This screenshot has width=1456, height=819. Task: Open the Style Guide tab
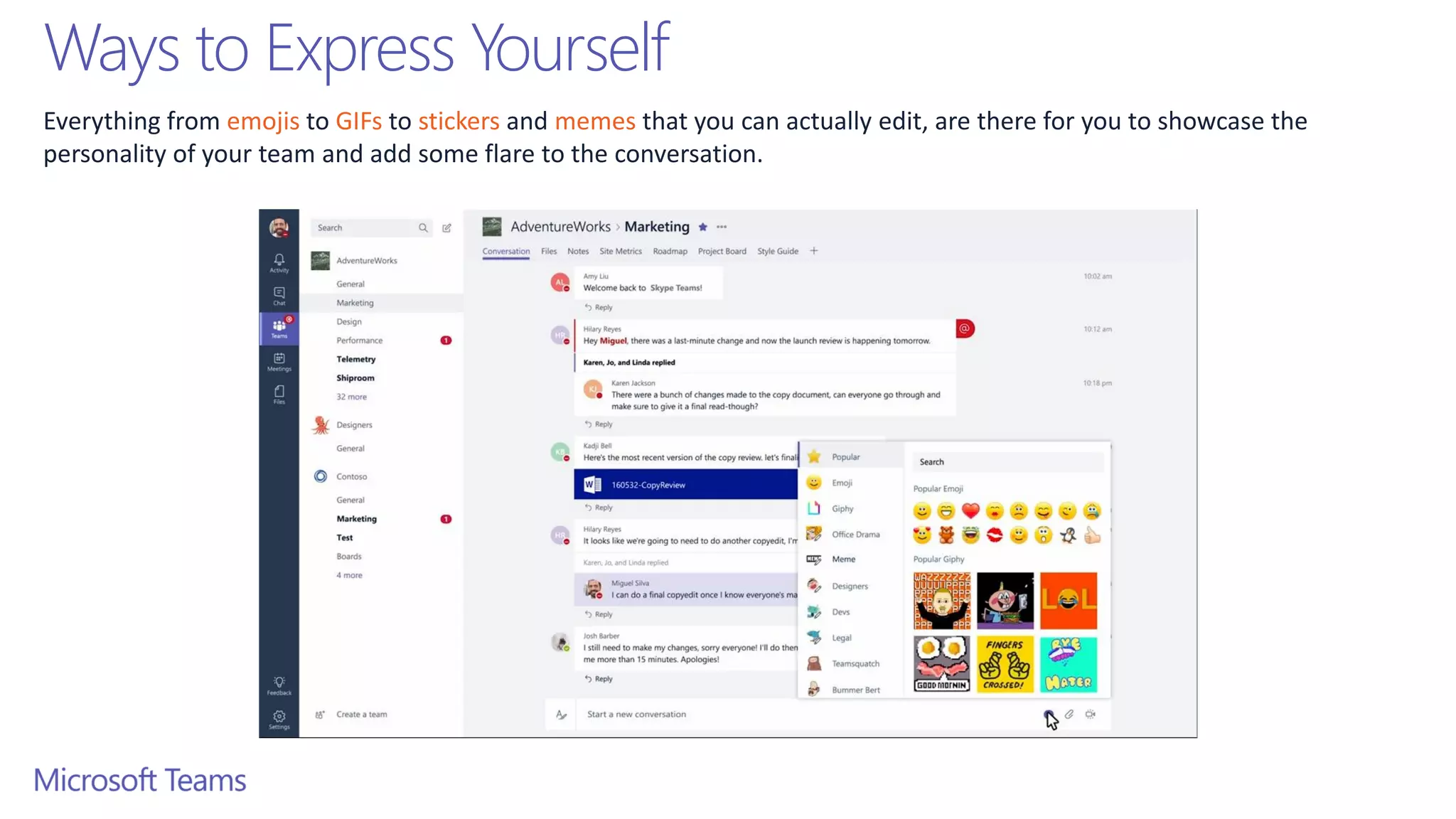pos(778,251)
